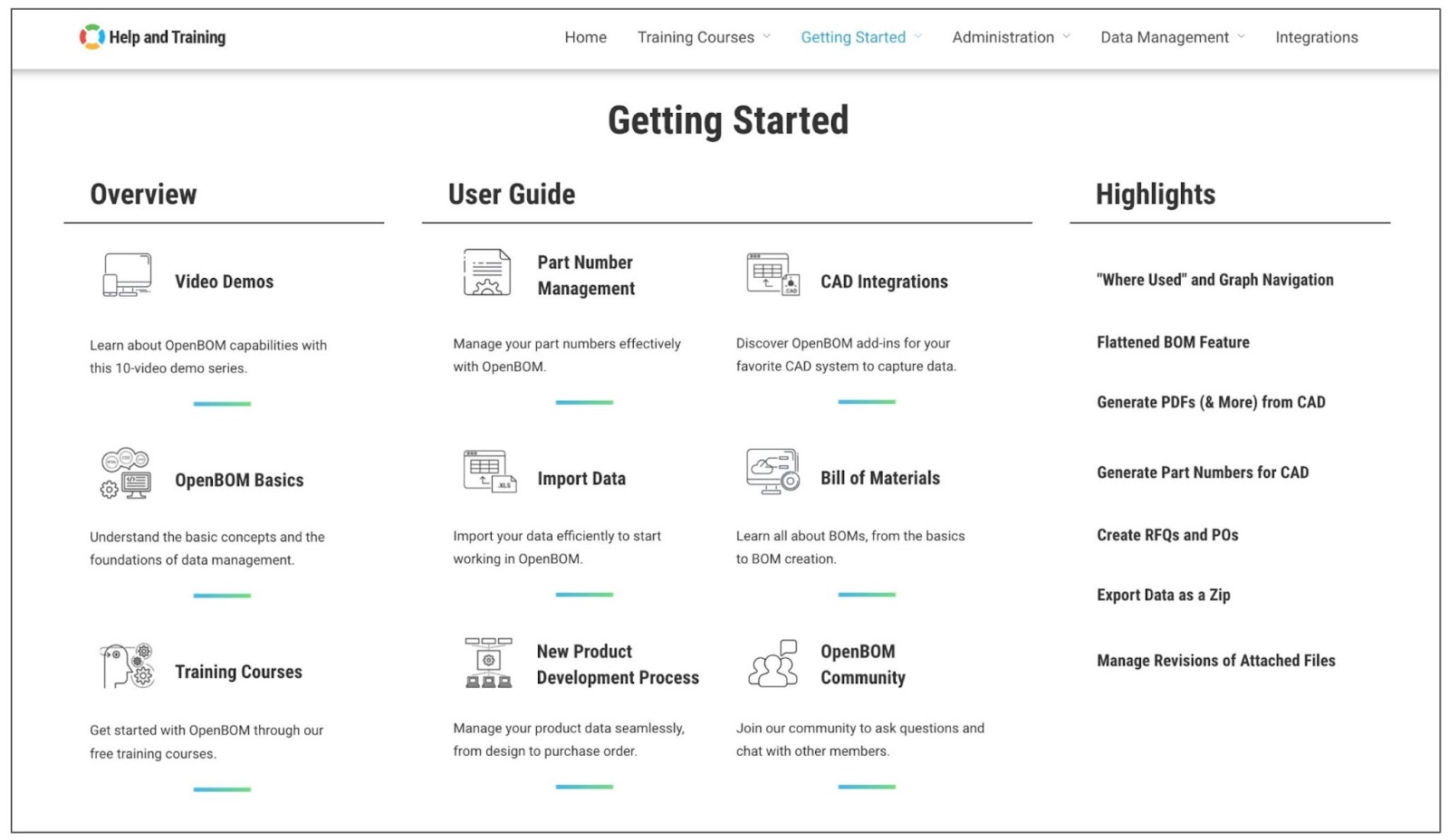The image size is (1449, 840).
Task: Expand the Getting Started menu chevron
Action: point(918,36)
